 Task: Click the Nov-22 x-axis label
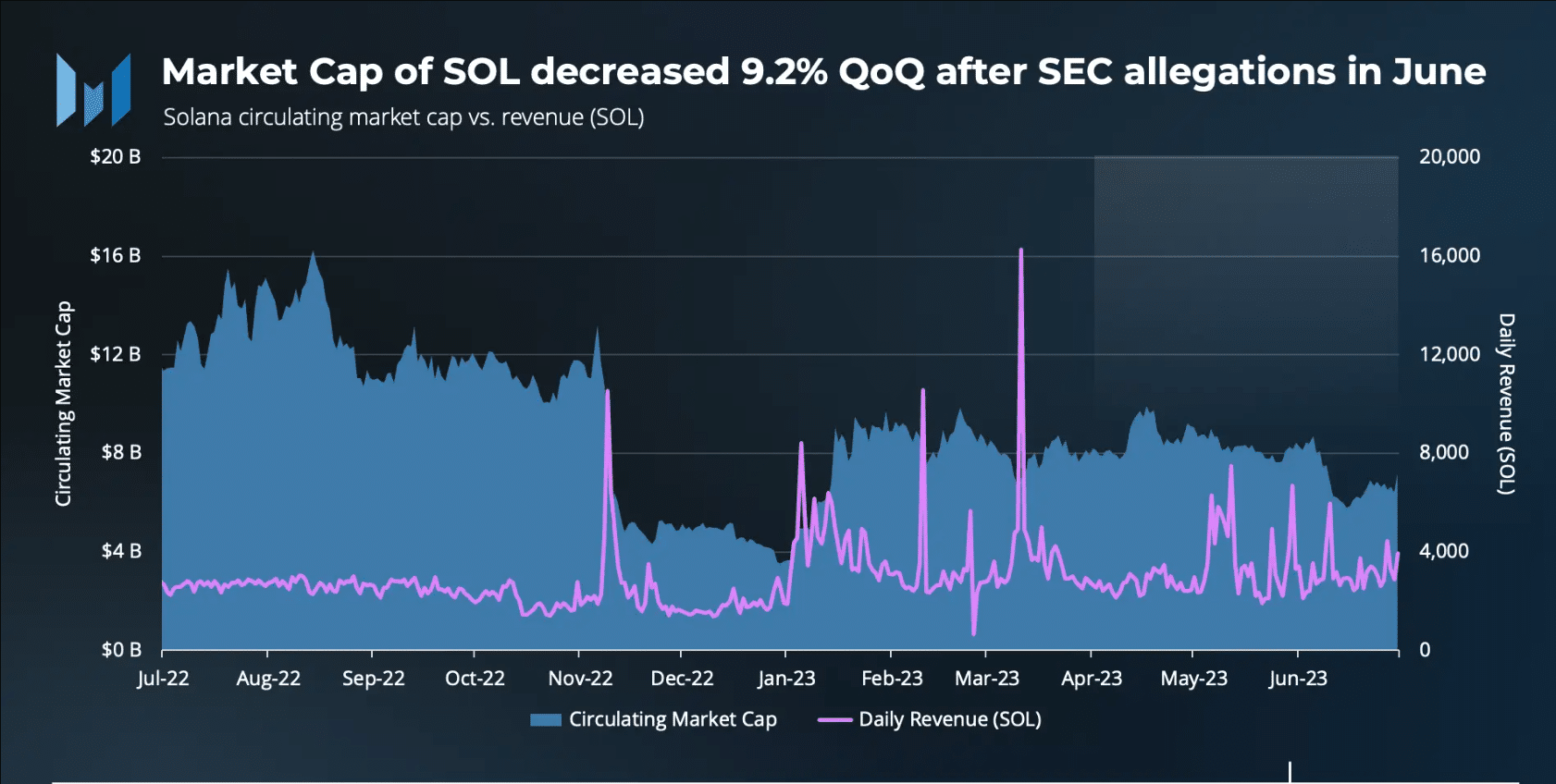click(580, 679)
